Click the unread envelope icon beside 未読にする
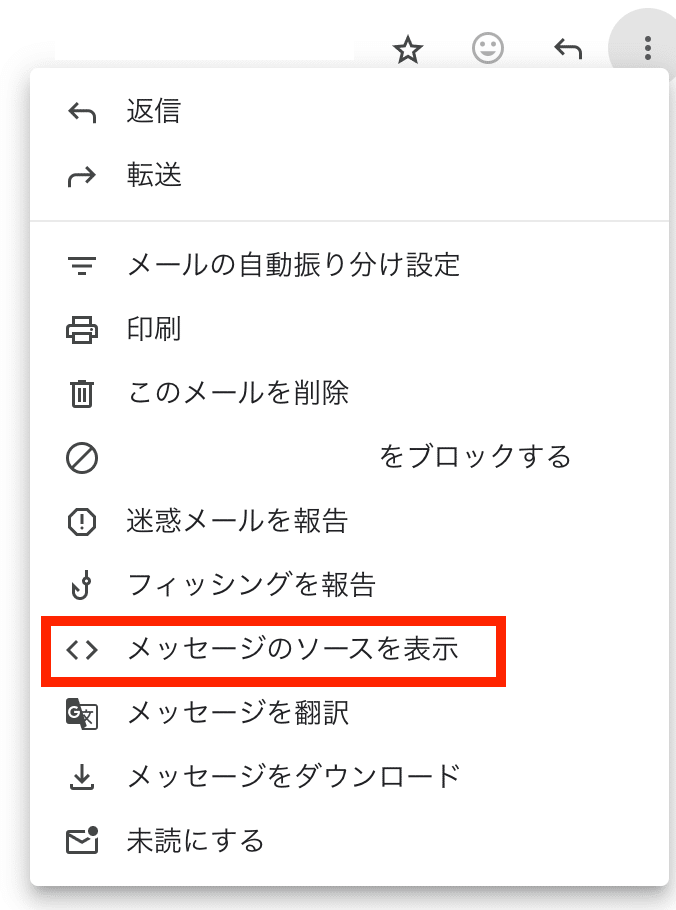The width and height of the screenshot is (676, 910). (82, 841)
